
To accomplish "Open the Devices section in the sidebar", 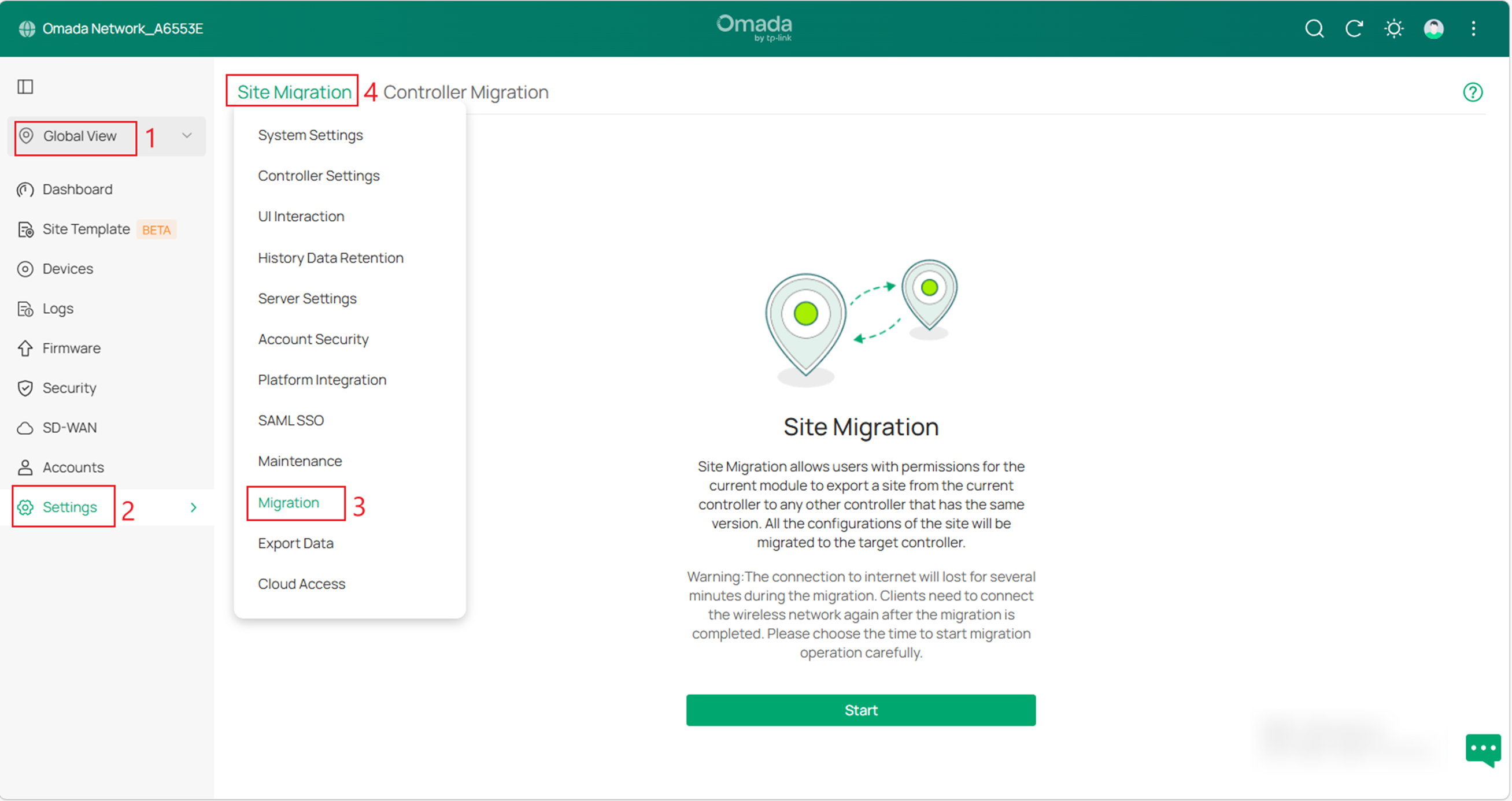I will 68,268.
